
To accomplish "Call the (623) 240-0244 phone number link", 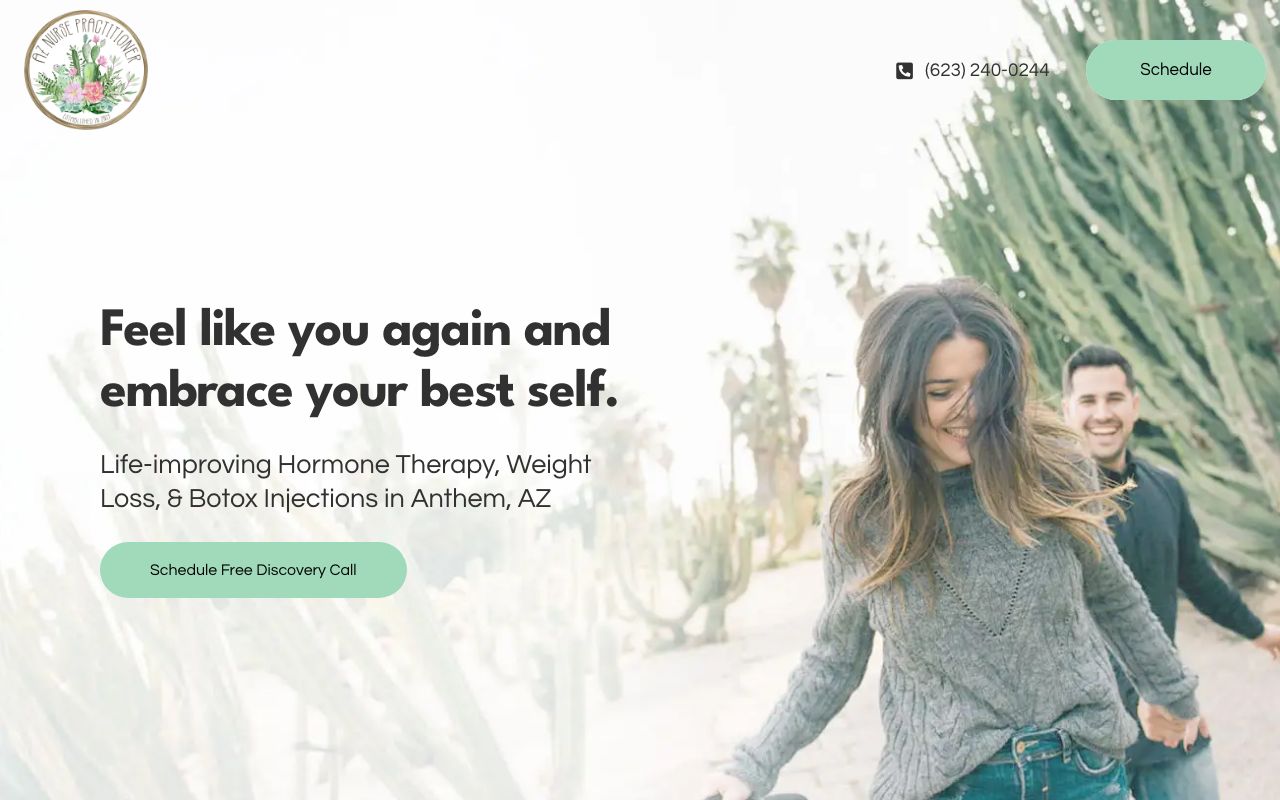I will pyautogui.click(x=986, y=70).
